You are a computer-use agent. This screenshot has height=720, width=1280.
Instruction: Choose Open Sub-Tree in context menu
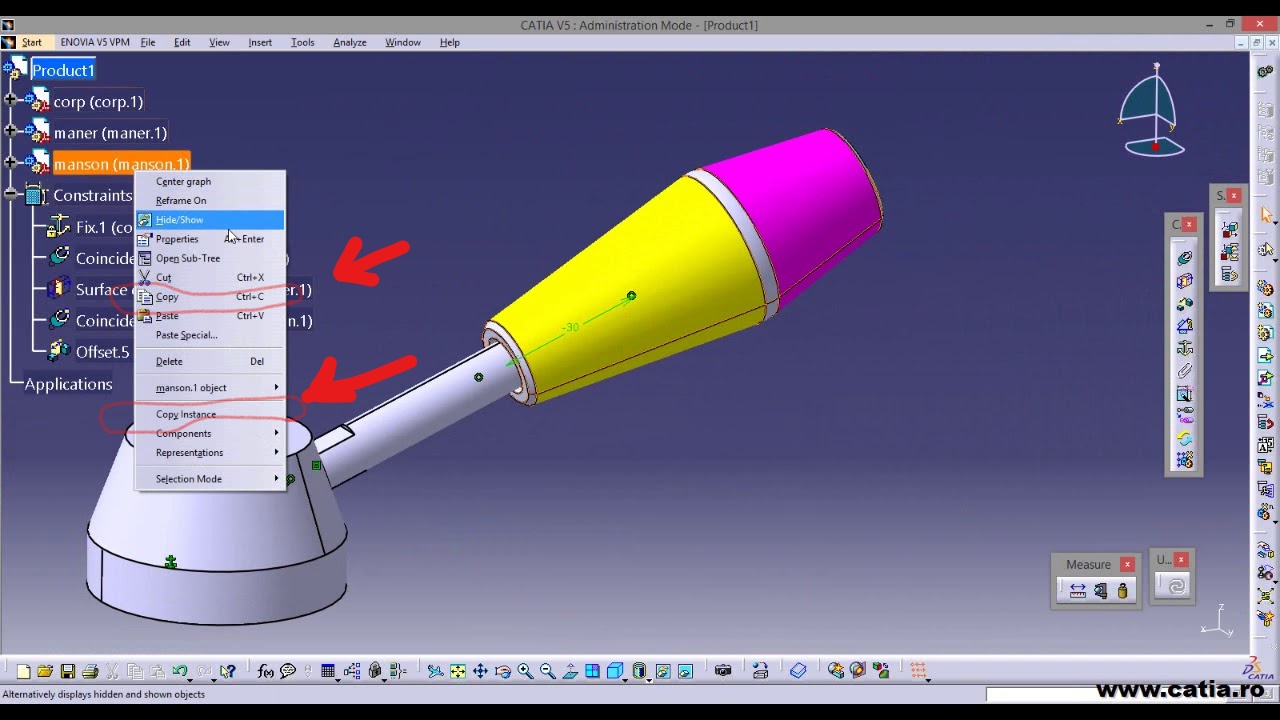[x=210, y=259]
